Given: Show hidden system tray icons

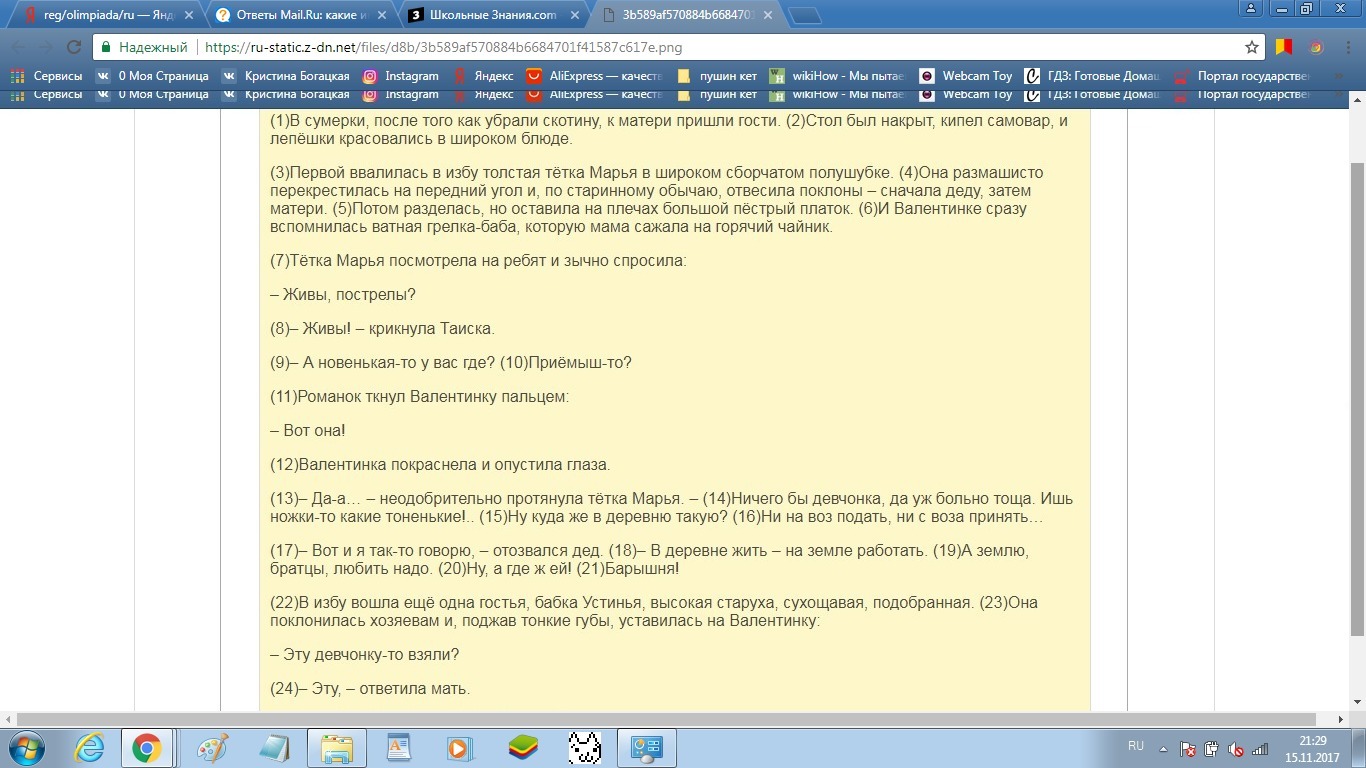Looking at the screenshot, I should (x=1161, y=748).
